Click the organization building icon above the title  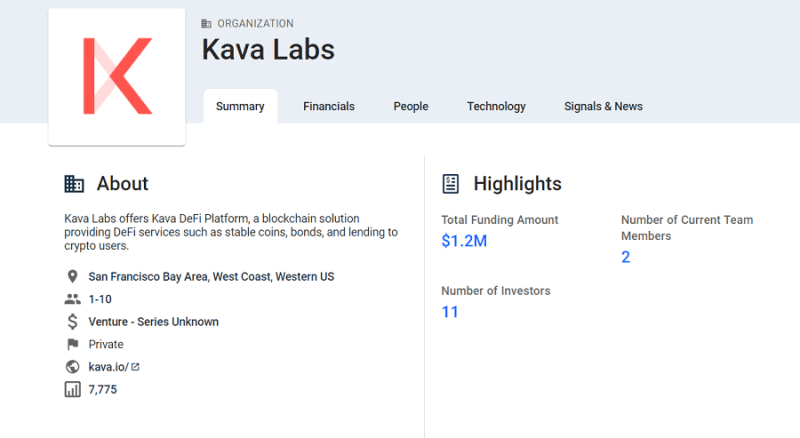pyautogui.click(x=206, y=23)
